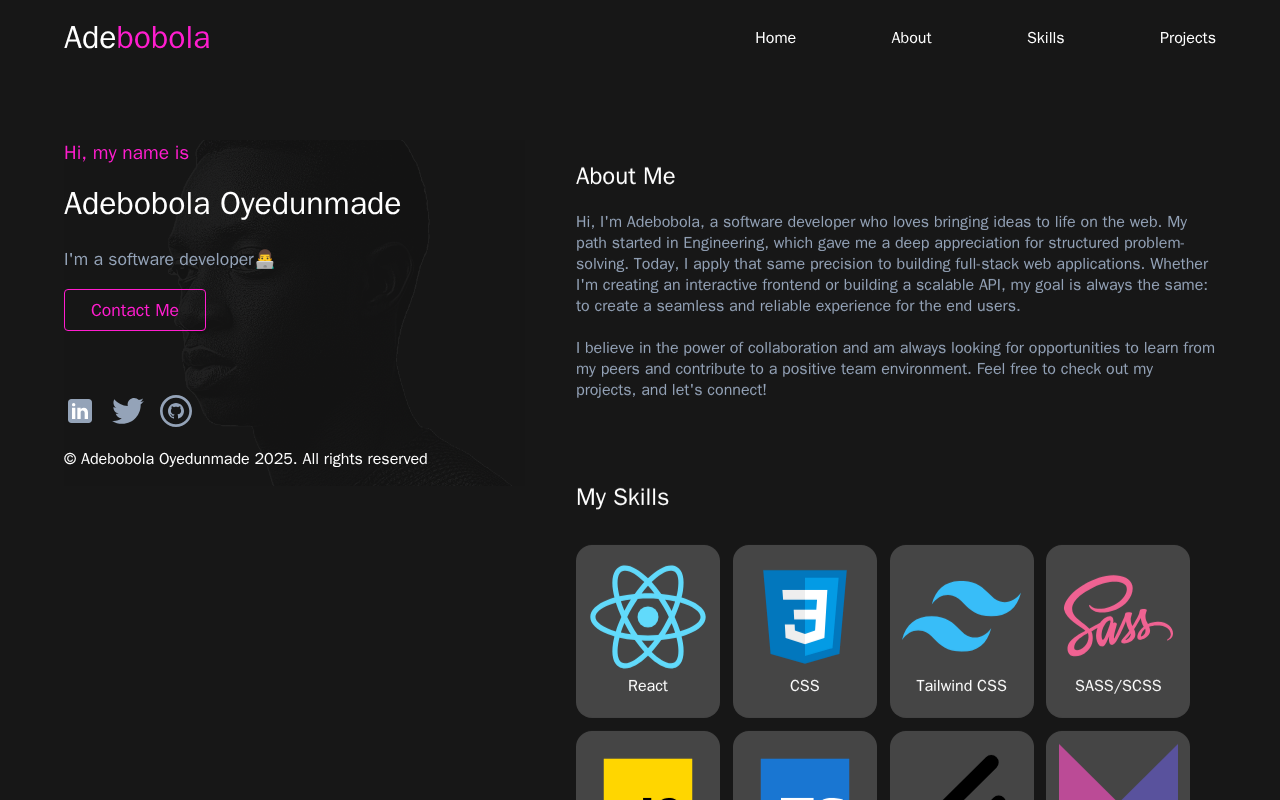1280x800 pixels.
Task: Click the blue TypeScript logo tile
Action: pos(805,779)
